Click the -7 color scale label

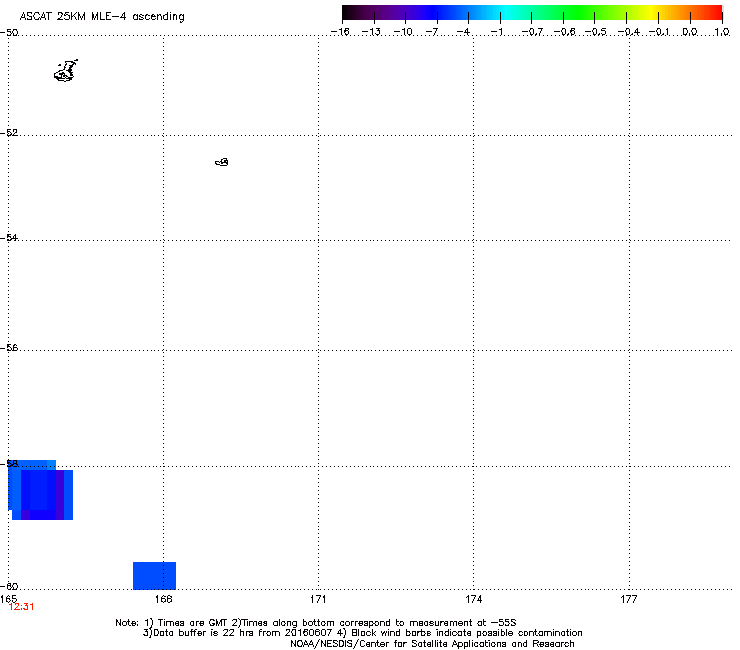[x=432, y=32]
